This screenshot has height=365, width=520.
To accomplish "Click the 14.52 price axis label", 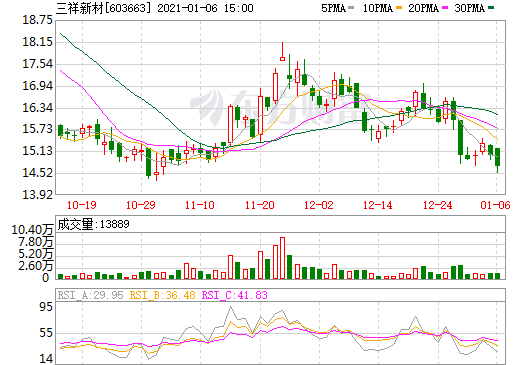I will click(38, 173).
